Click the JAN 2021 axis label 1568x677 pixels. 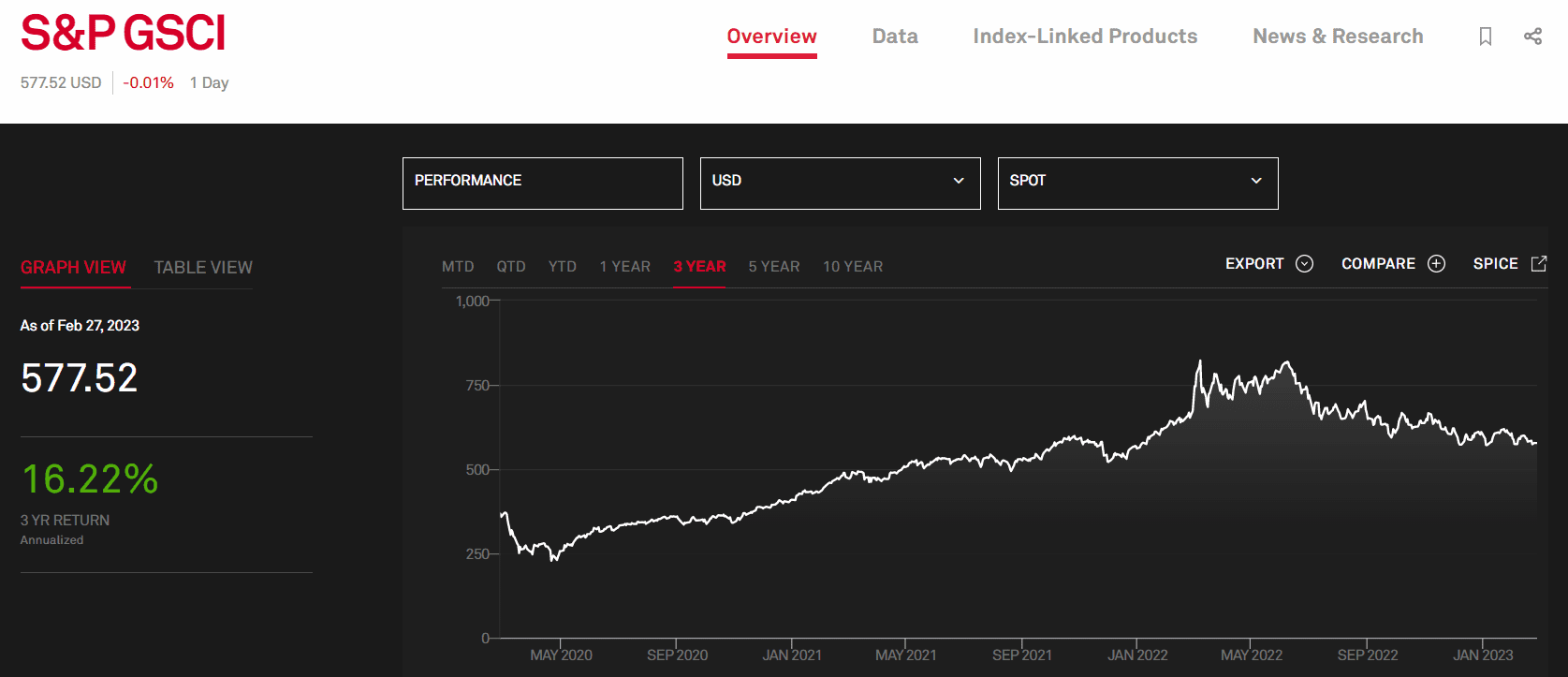(792, 655)
